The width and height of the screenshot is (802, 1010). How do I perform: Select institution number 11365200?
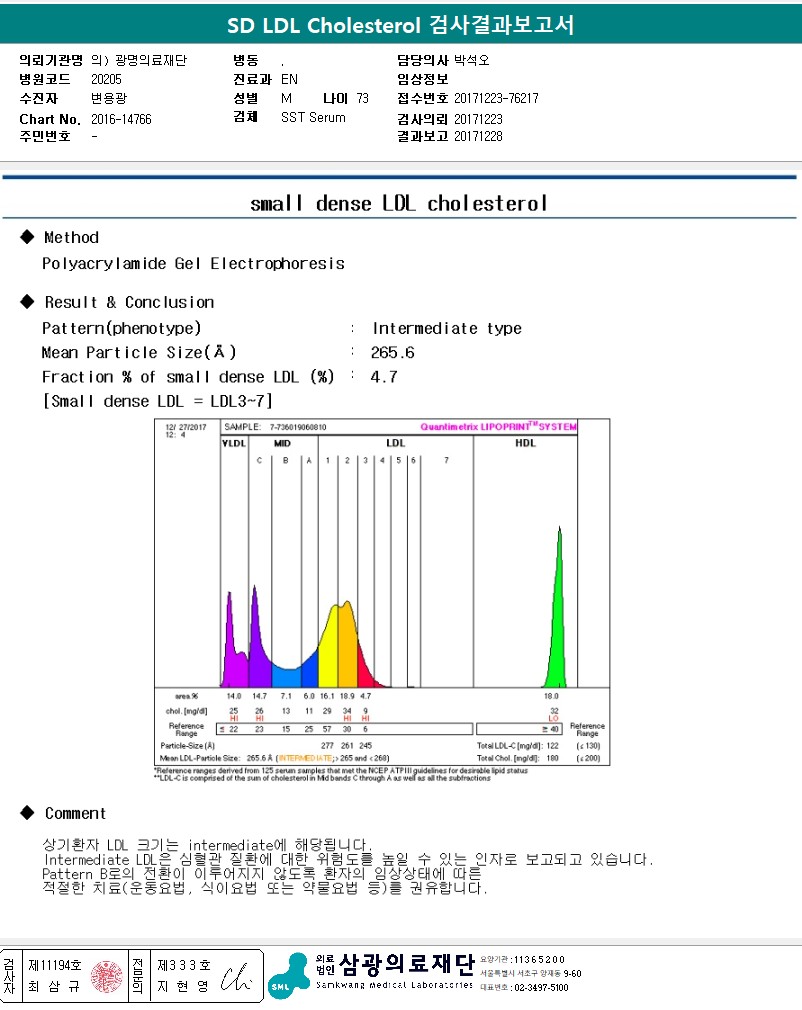[539, 960]
